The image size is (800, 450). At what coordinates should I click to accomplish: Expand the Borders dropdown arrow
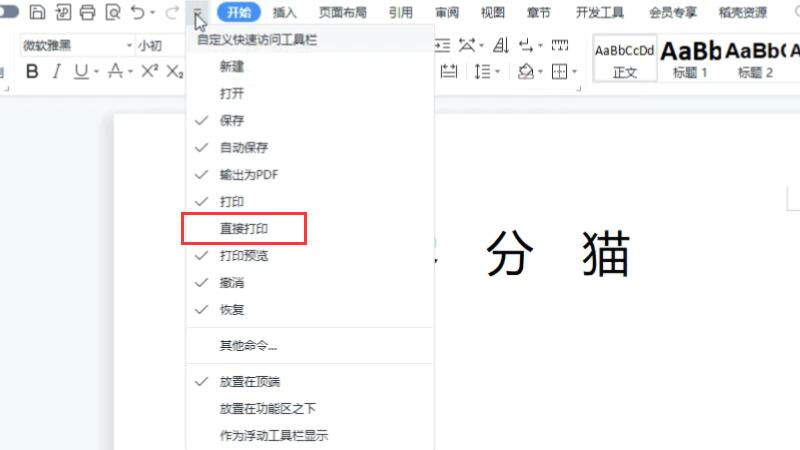574,72
